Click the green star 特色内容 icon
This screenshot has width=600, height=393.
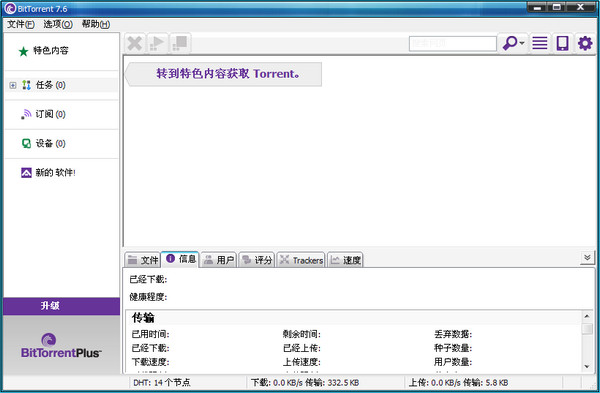pyautogui.click(x=23, y=51)
